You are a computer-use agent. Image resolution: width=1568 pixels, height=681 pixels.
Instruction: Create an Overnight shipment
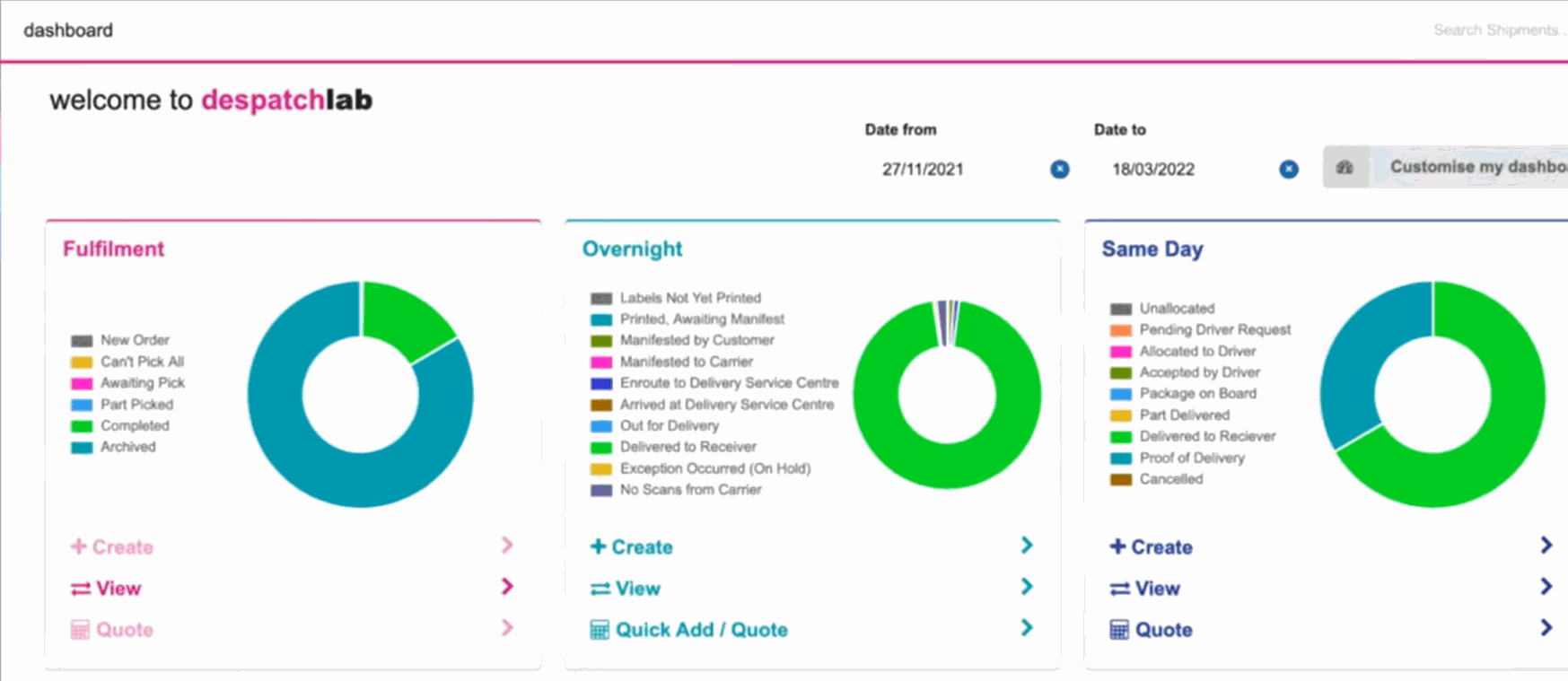coord(632,546)
